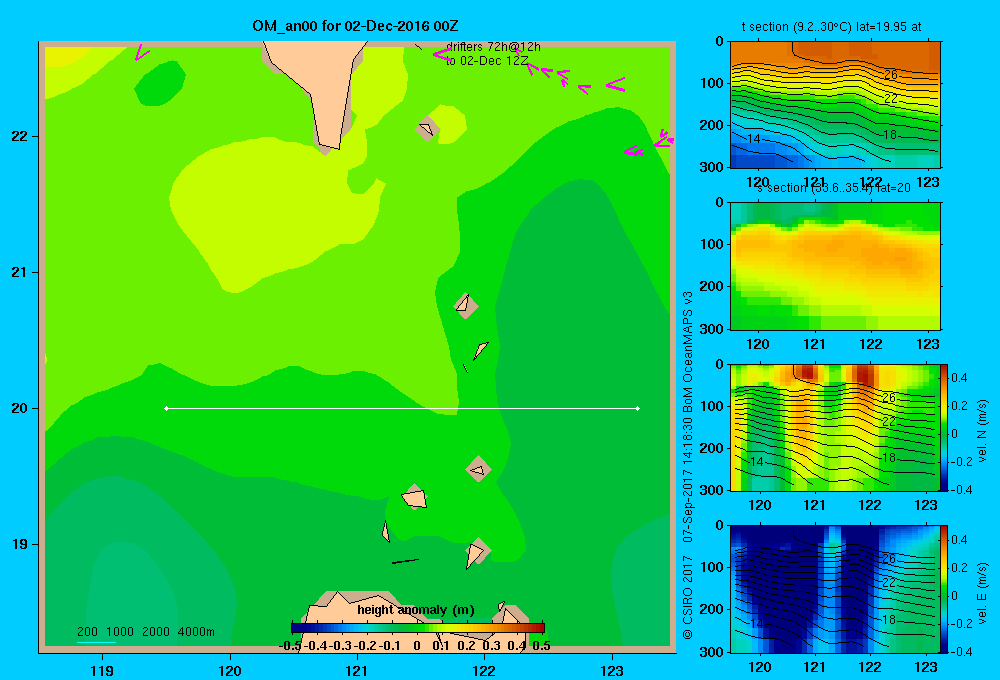
Task: Click latitude label 22 on main map
Action: coord(20,136)
